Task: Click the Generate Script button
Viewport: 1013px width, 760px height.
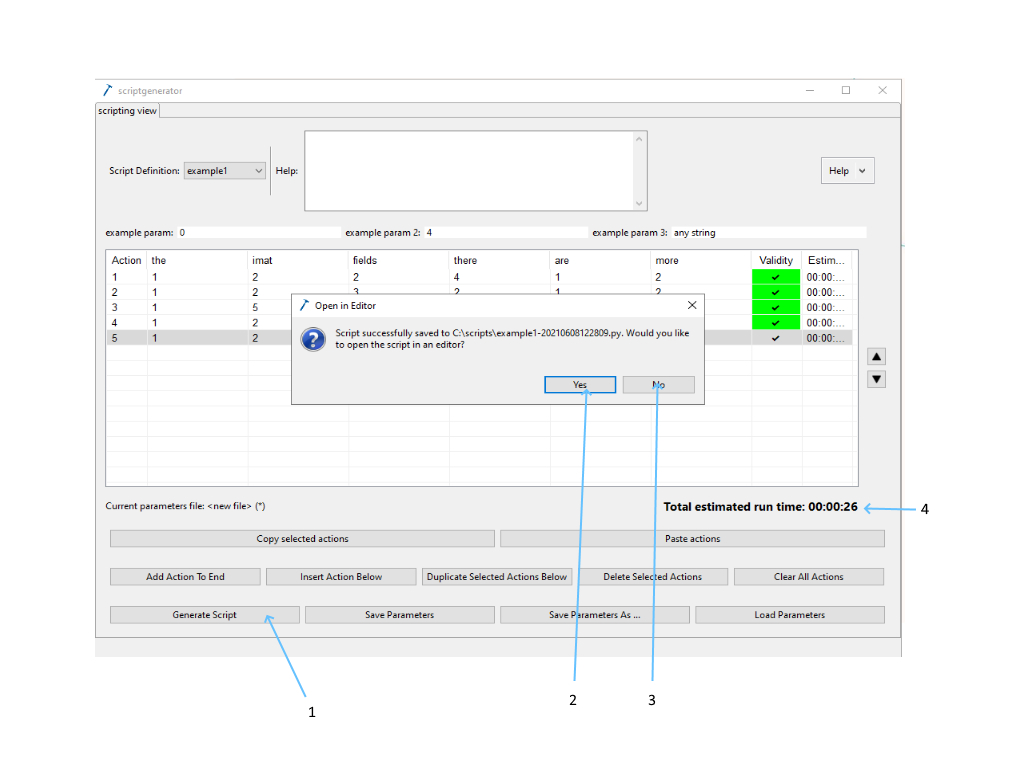Action: click(x=204, y=615)
